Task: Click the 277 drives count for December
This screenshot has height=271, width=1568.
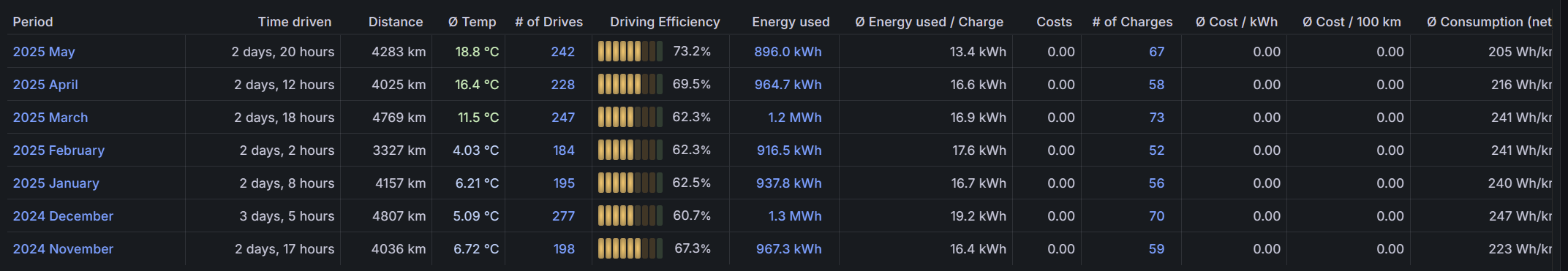Action: pos(563,216)
